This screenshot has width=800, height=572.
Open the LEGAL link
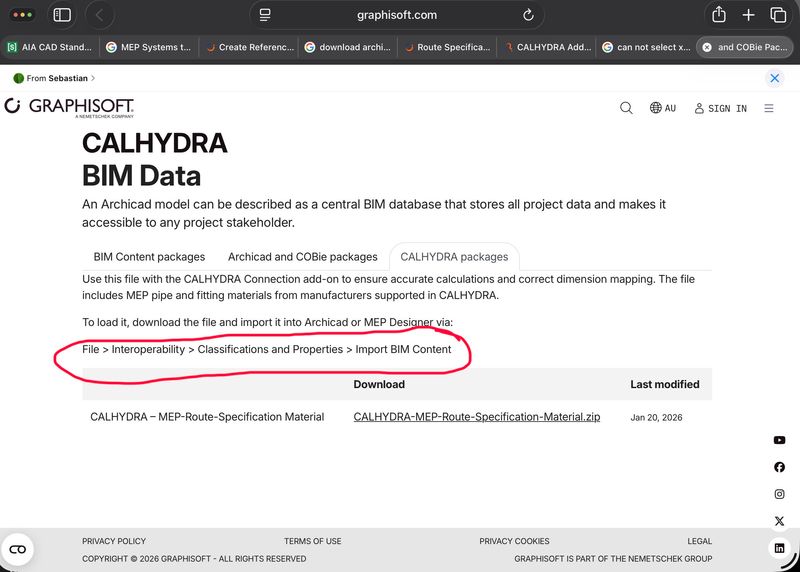coord(699,541)
